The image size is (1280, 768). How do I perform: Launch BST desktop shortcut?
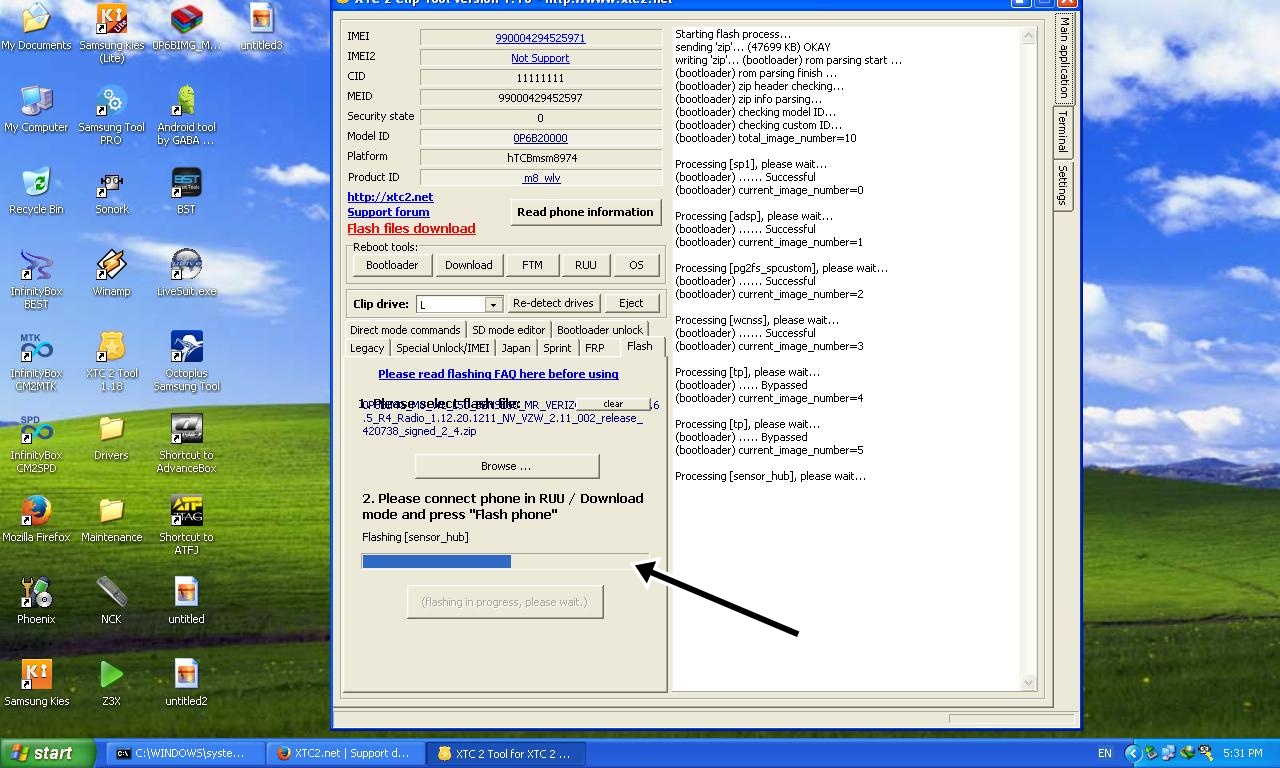tap(186, 190)
